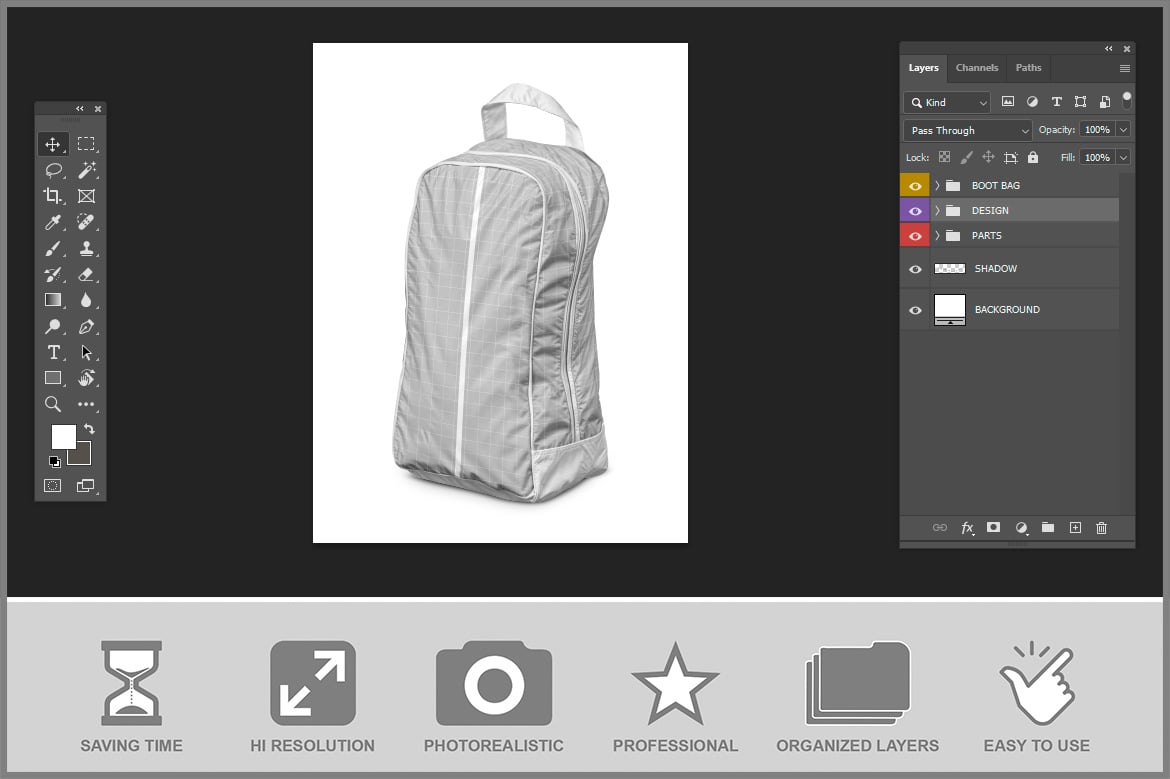Select the Clone Stamp tool
Viewport: 1170px width, 779px height.
tap(87, 248)
